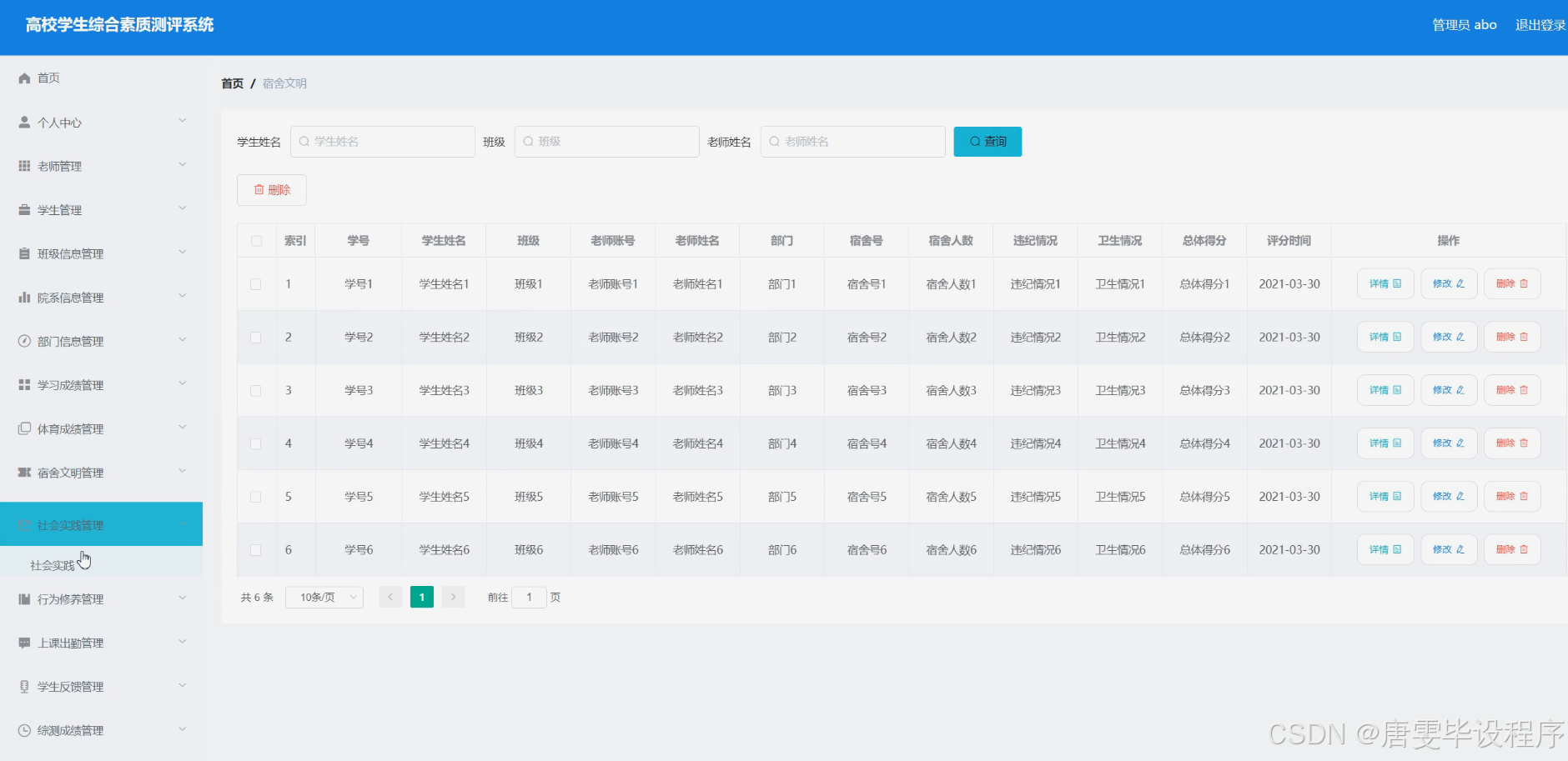The width and height of the screenshot is (1568, 761).
Task: Expand the 学生管理 chevron
Action: pos(183,209)
